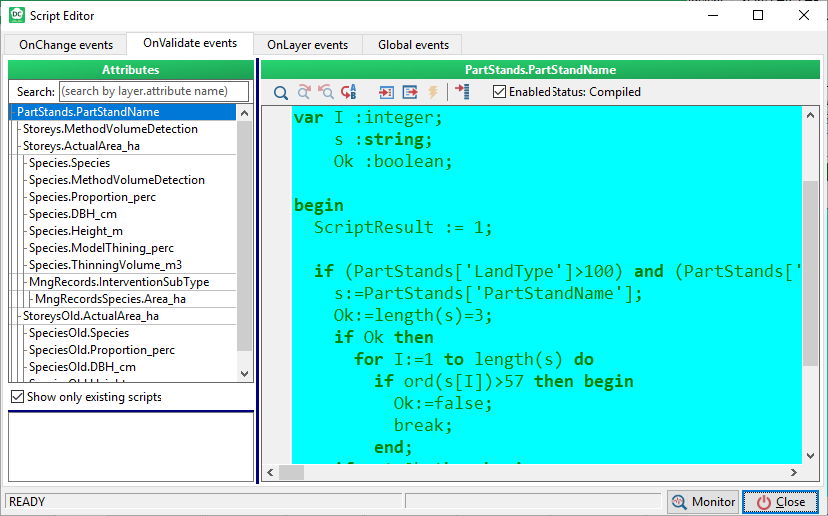Click the Find Previous icon

[x=326, y=92]
